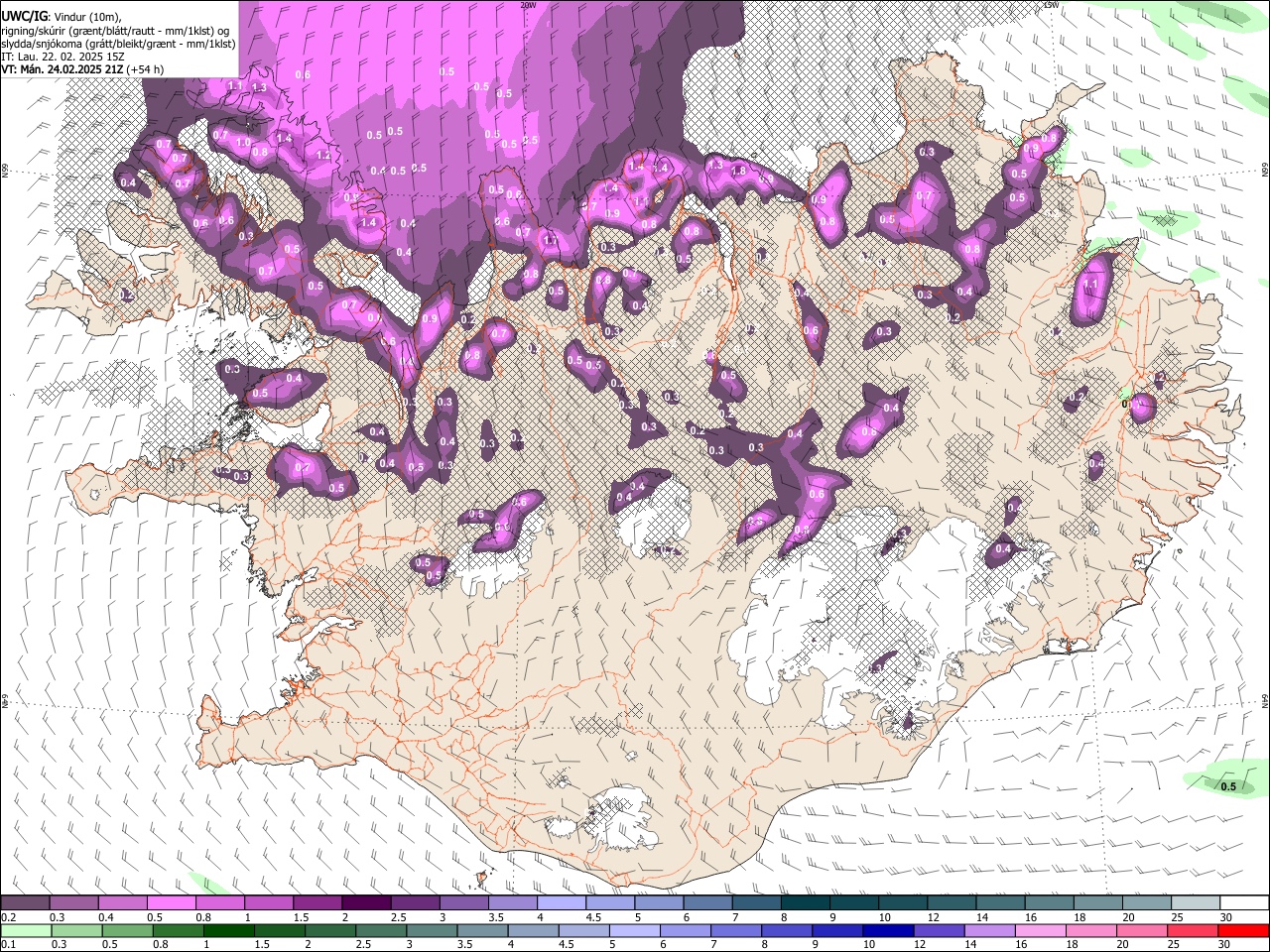
Task: Click the light pink swatch labeled 16 in the lower scale
Action: point(1039,930)
